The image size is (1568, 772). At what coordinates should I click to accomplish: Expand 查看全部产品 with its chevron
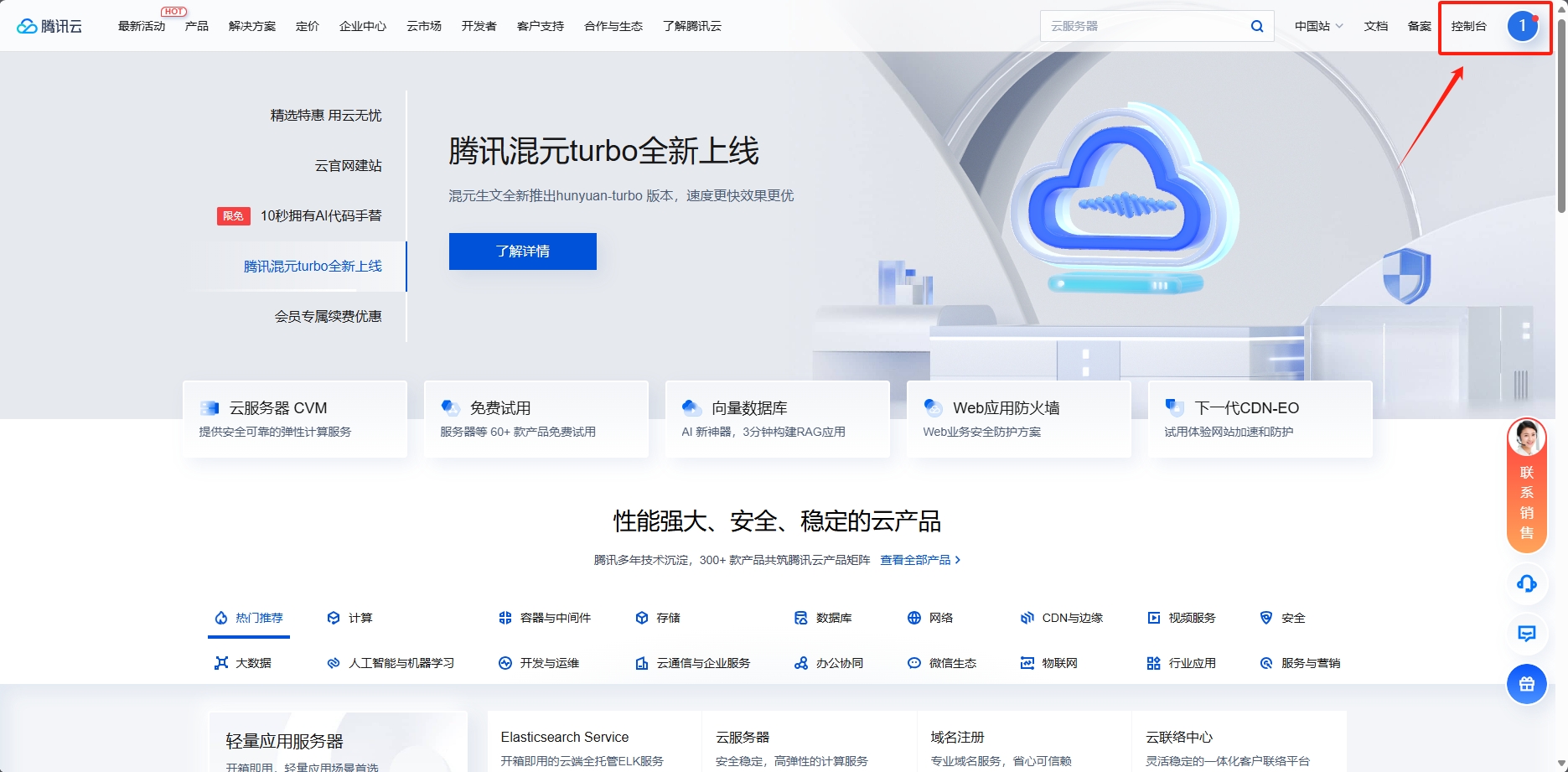point(919,559)
